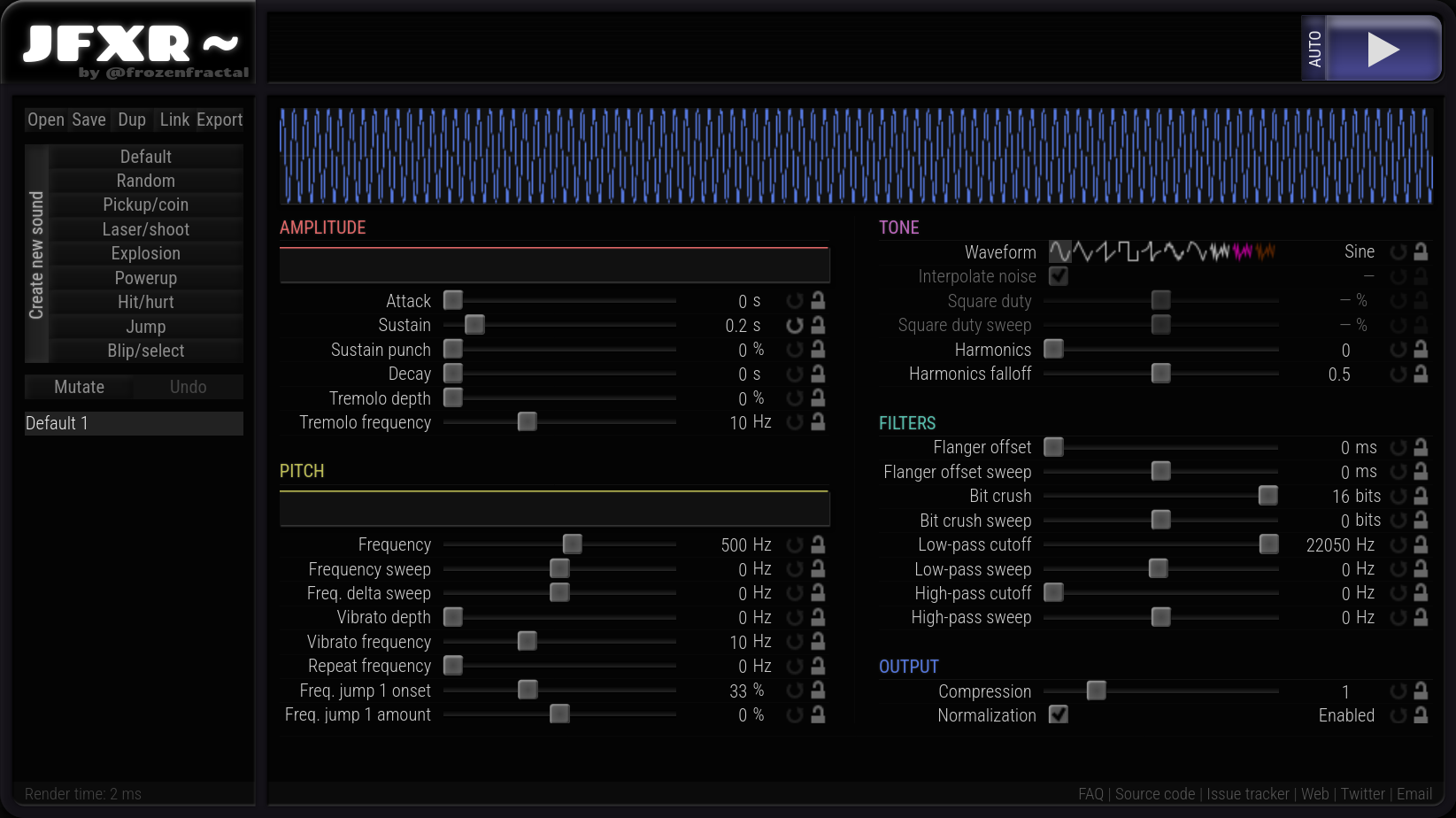Create a Pickup/coin preset sound
The image size is (1456, 818).
(x=146, y=204)
